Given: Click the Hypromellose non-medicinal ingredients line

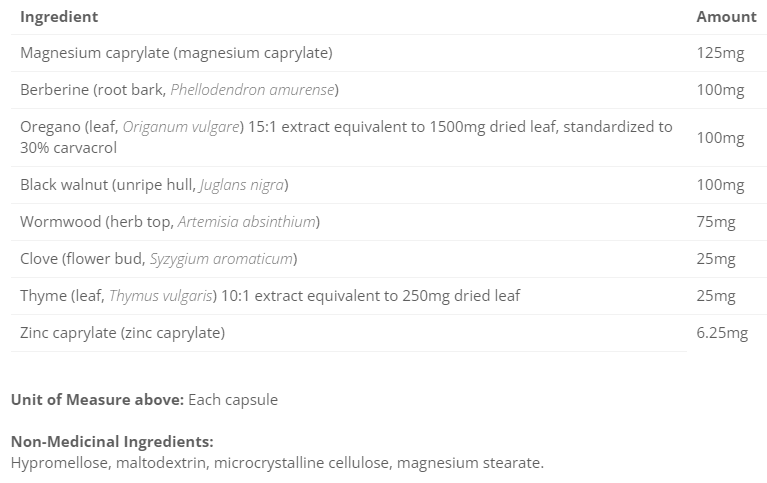Looking at the screenshot, I should pyautogui.click(x=277, y=463).
